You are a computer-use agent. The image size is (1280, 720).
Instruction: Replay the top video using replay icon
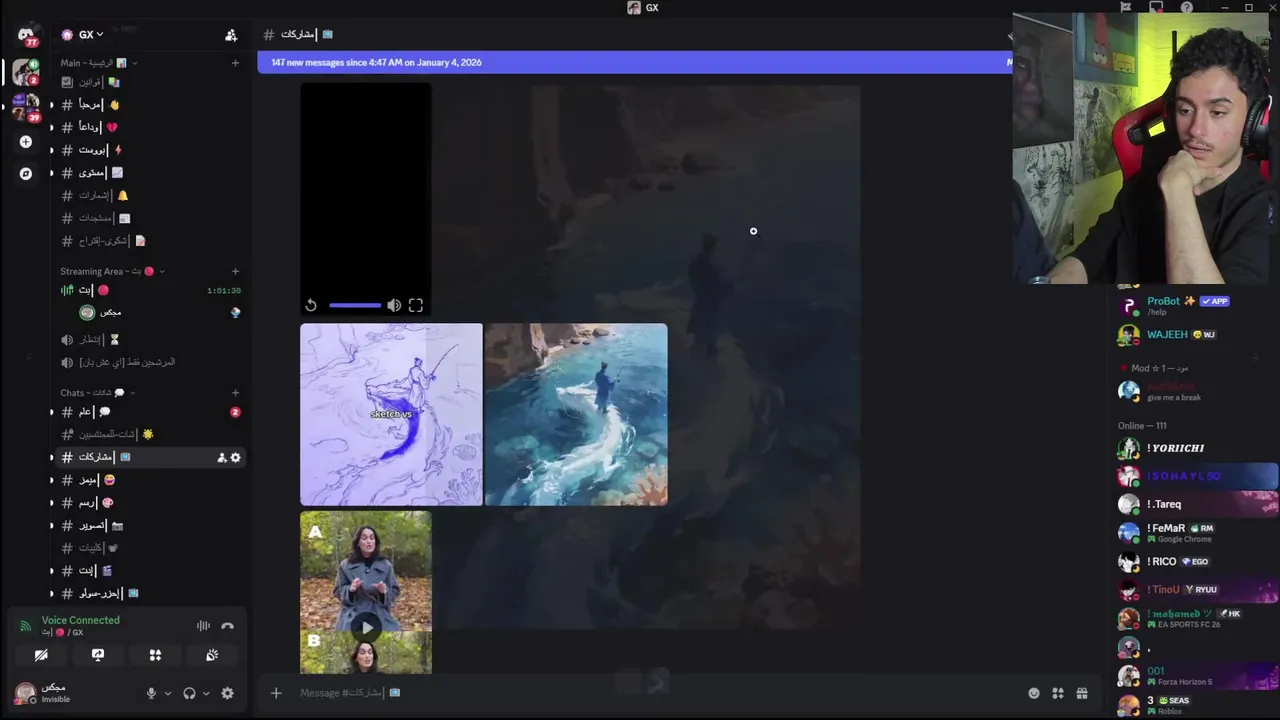(311, 306)
